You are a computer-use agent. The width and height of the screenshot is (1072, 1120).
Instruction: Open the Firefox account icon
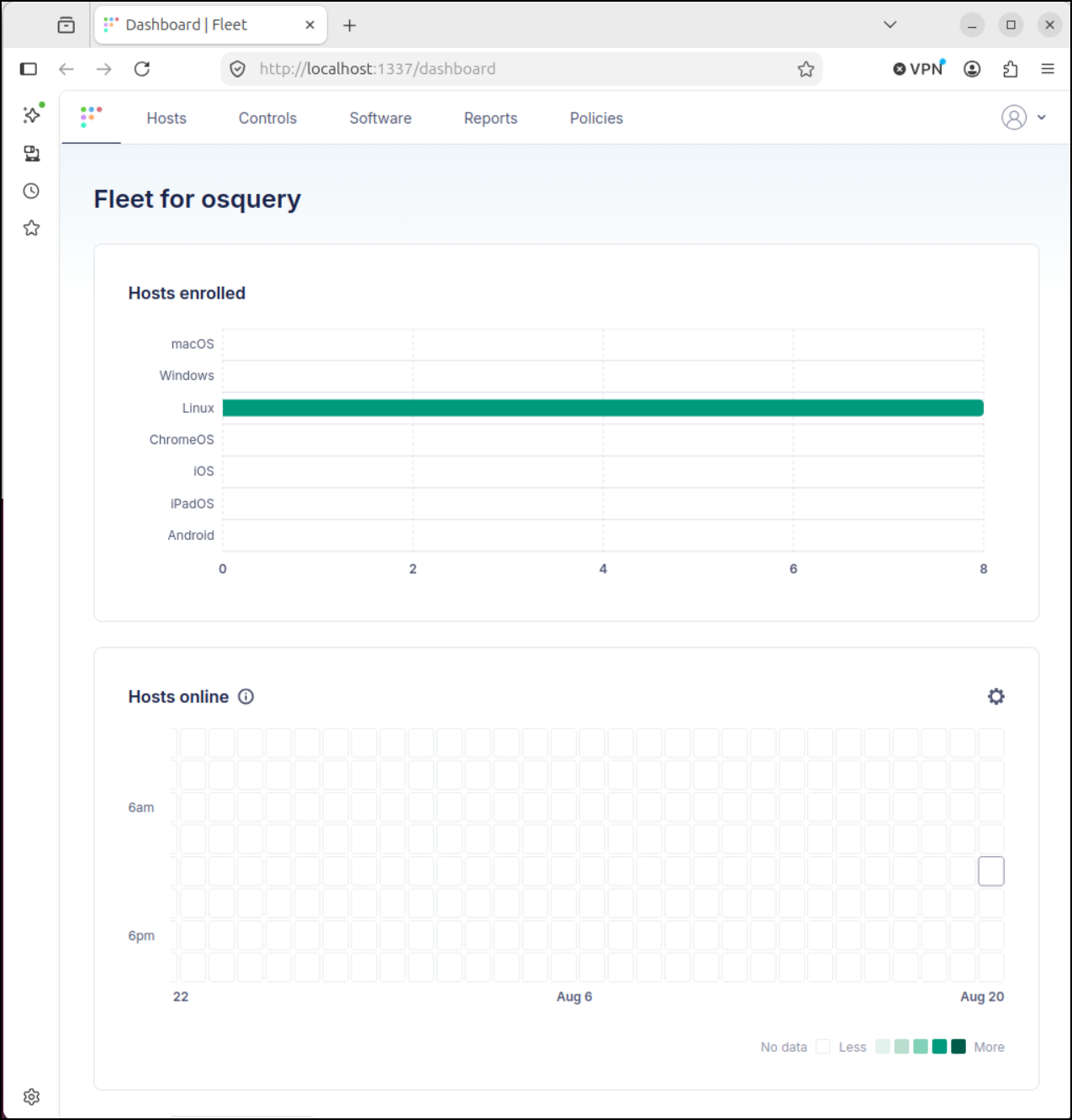click(972, 69)
